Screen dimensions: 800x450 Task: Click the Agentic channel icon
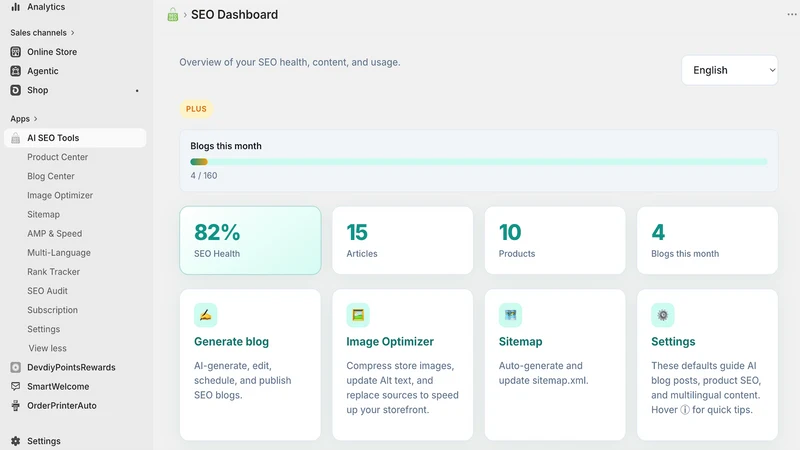click(x=16, y=71)
